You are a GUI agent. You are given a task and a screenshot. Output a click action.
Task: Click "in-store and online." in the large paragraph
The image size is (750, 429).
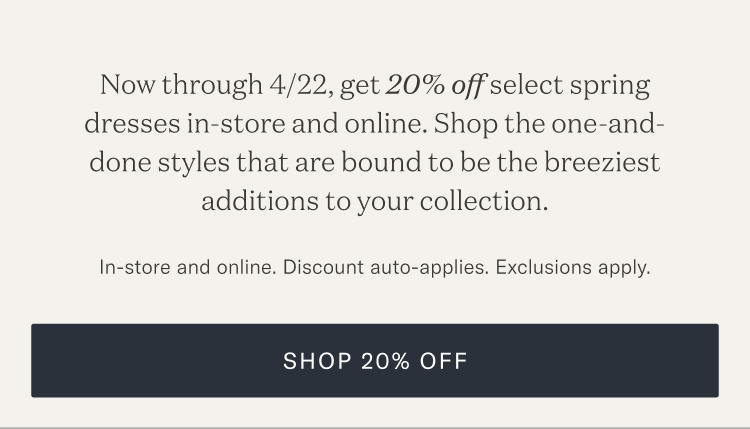click(x=307, y=124)
